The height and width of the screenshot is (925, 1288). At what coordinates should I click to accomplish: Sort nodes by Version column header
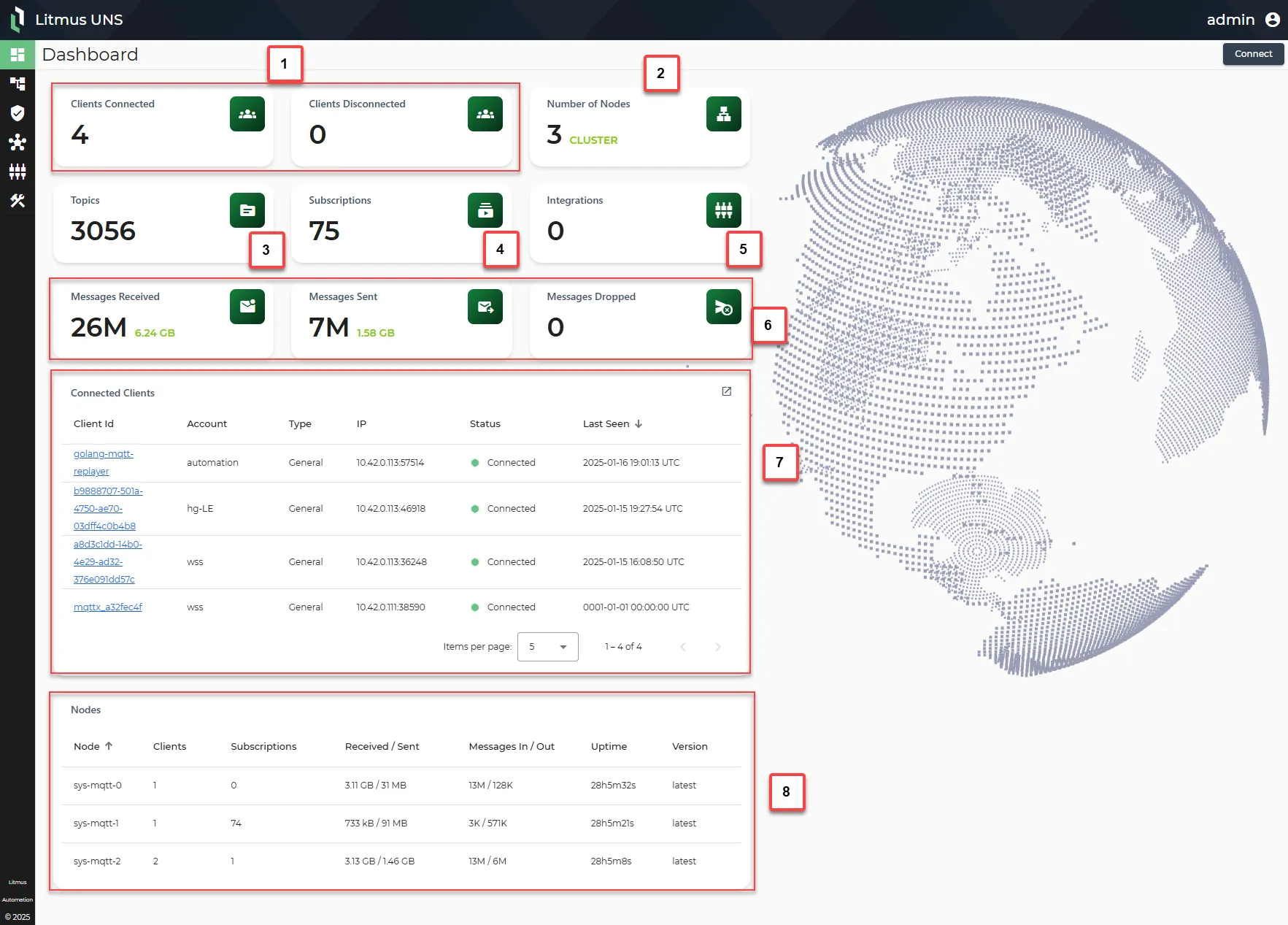(x=690, y=746)
